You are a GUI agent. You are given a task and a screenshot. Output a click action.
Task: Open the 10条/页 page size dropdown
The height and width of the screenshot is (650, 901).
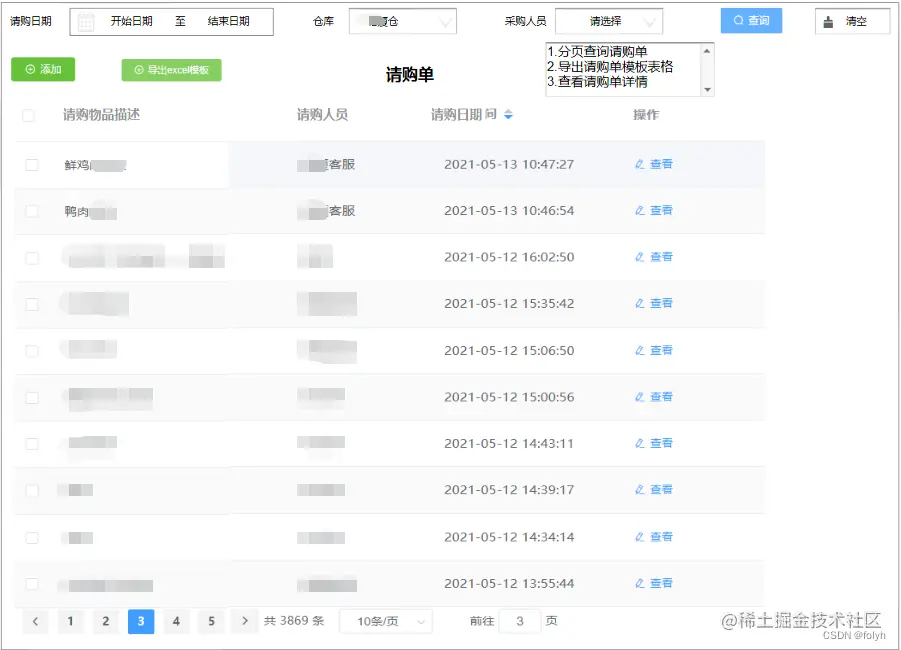tap(385, 621)
